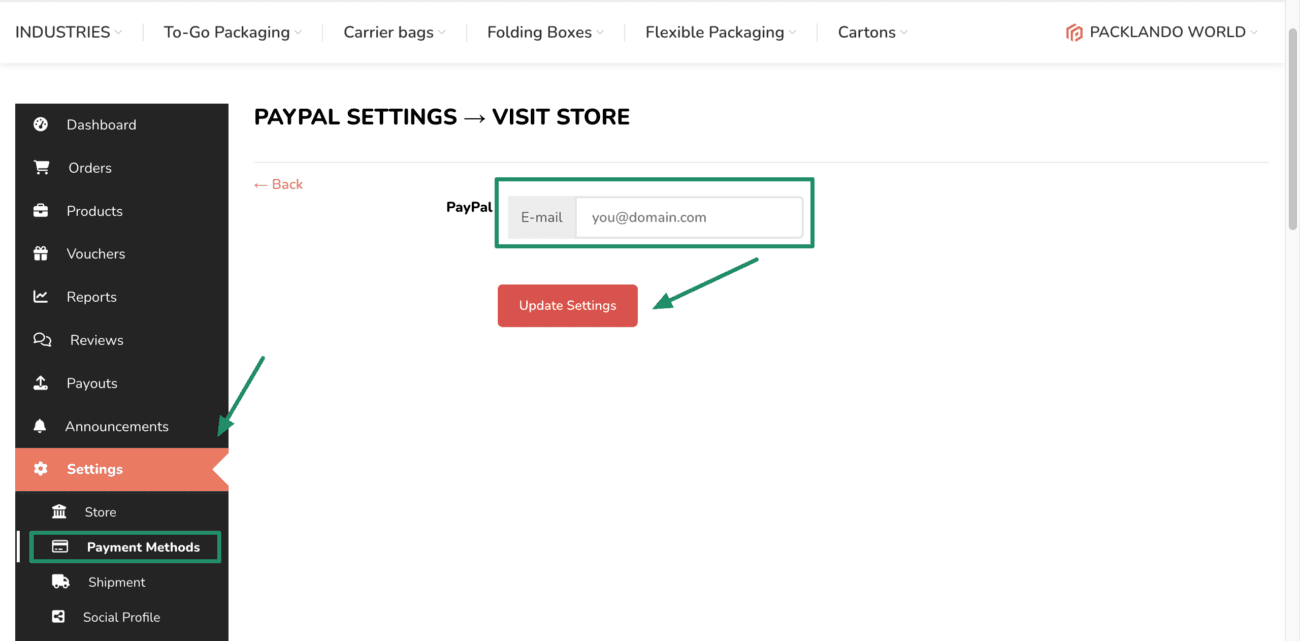Click the Orders shopping cart icon

[x=41, y=168]
